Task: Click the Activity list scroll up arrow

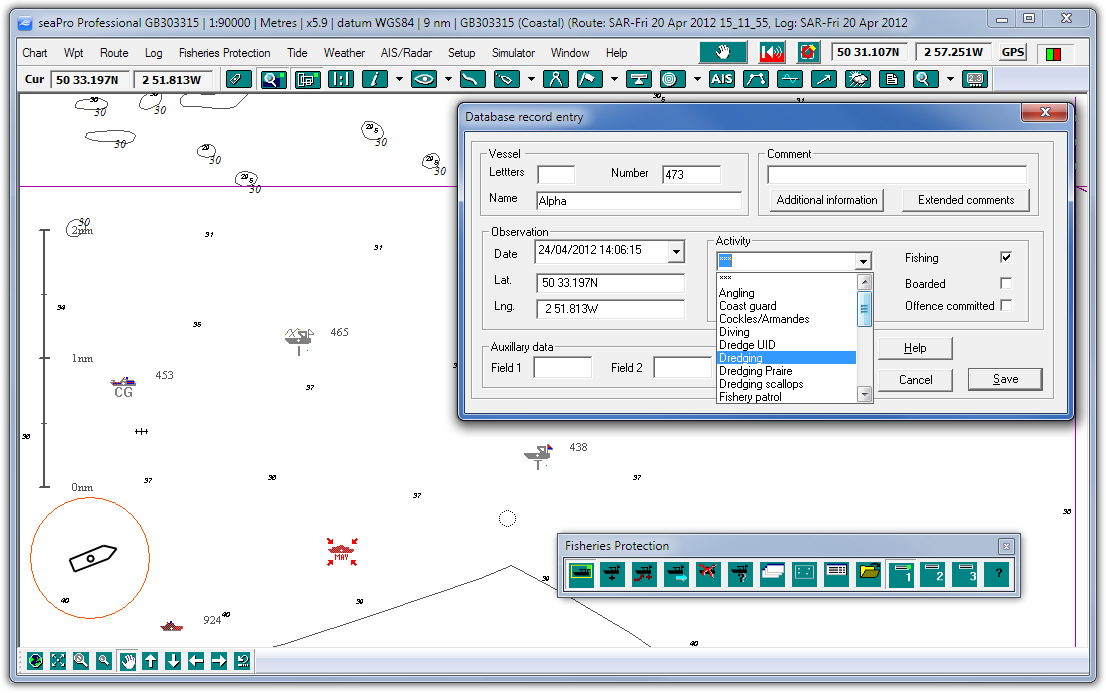Action: 865,282
